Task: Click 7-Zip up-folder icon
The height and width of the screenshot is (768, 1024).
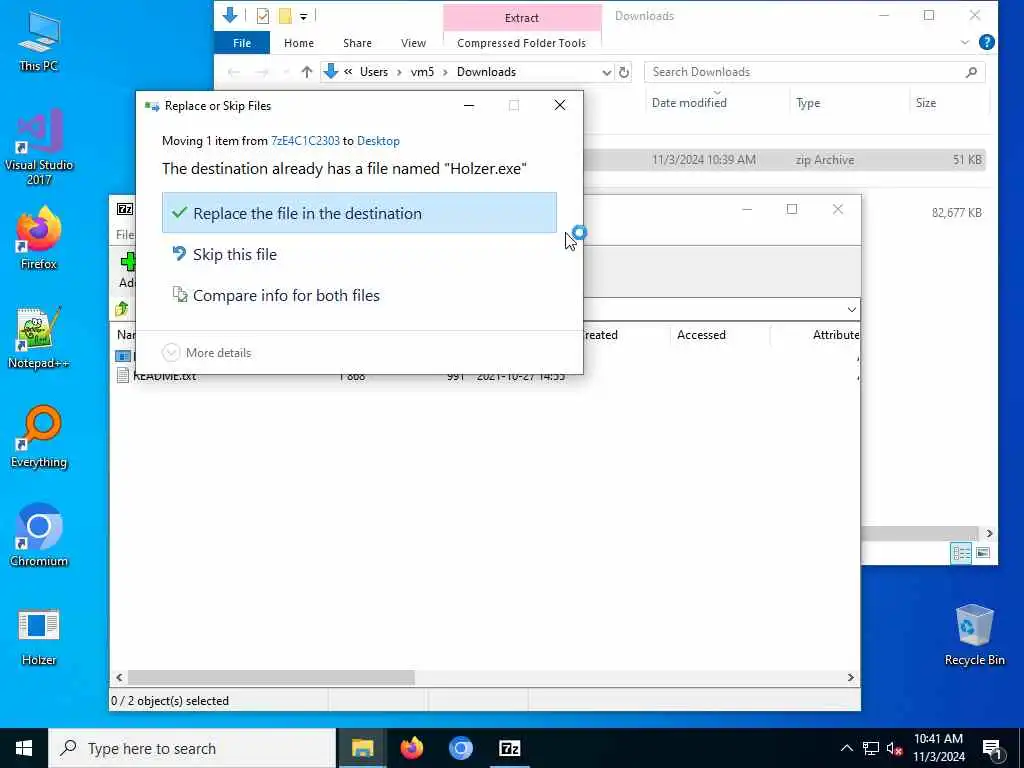Action: click(122, 309)
